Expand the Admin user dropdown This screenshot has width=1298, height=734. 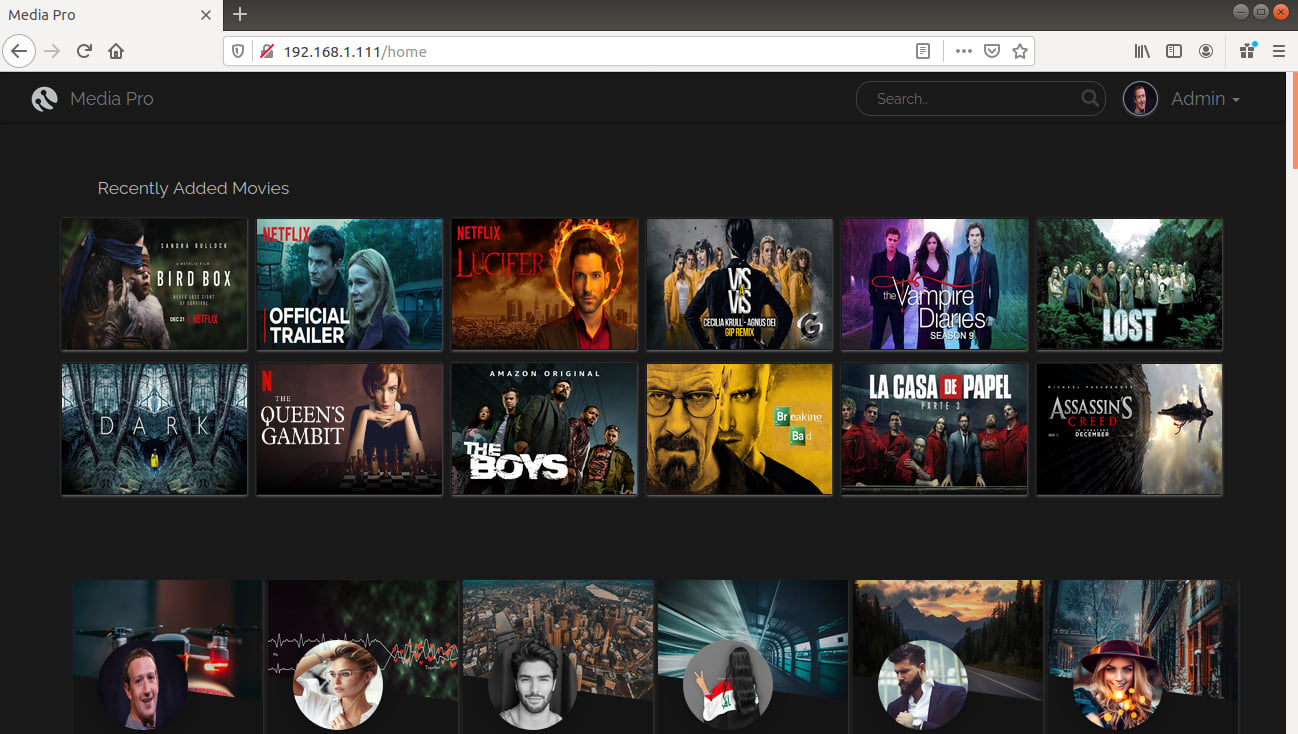pos(1205,99)
